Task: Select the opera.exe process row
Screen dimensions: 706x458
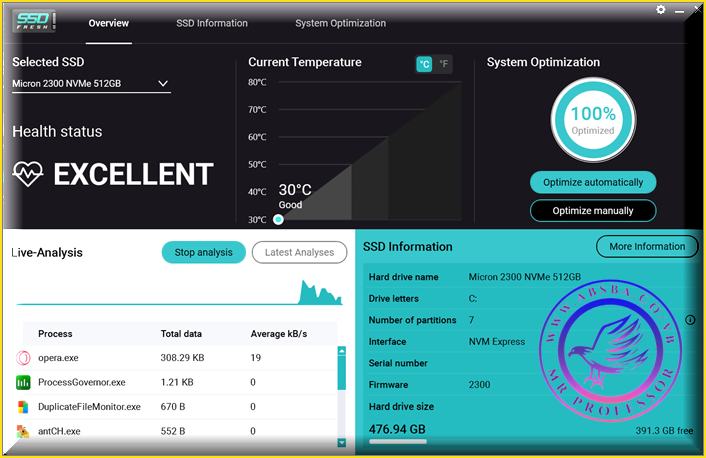Action: point(176,358)
